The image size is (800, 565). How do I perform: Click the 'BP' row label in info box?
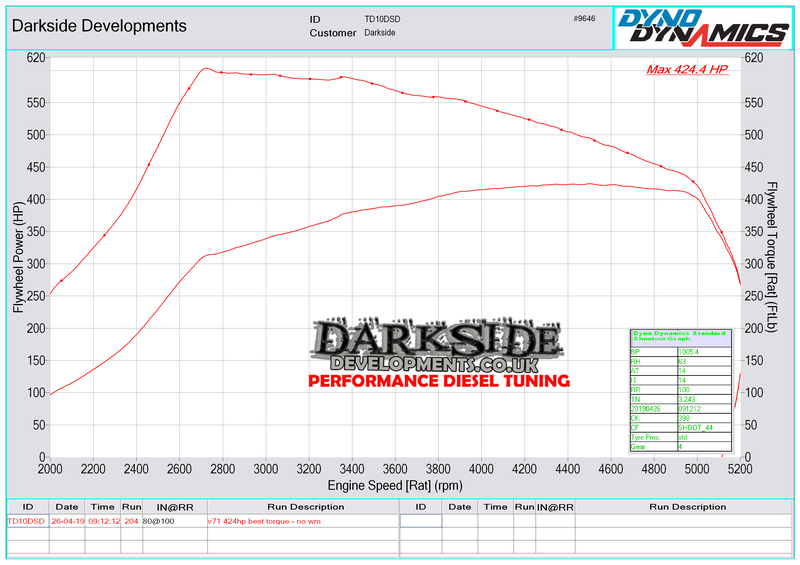pyautogui.click(x=635, y=352)
